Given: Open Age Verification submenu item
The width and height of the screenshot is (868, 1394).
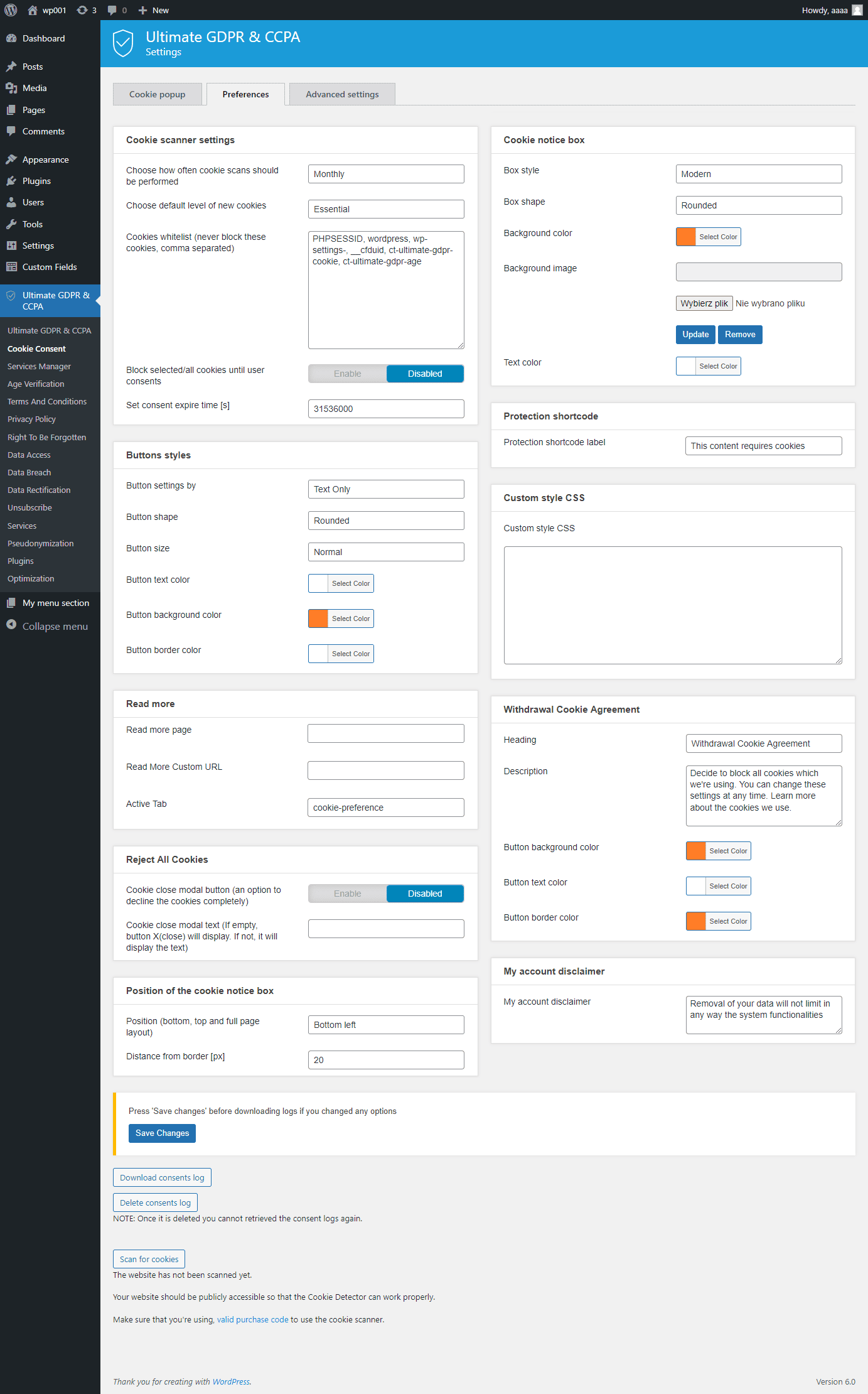Looking at the screenshot, I should 36,384.
